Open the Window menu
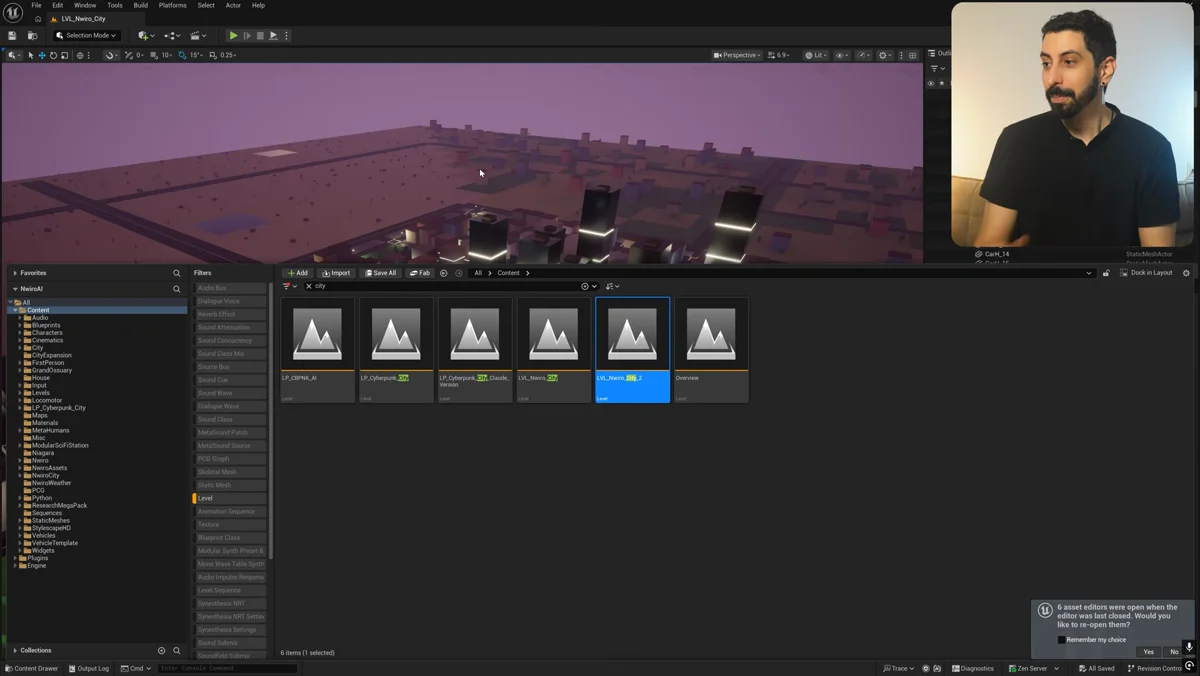The image size is (1200, 676). [x=85, y=5]
